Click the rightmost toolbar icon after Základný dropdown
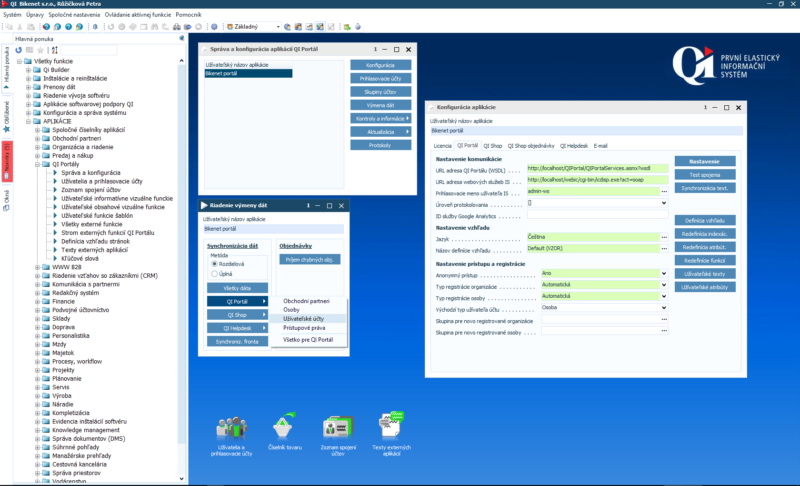This screenshot has width=800, height=486. 358,27
